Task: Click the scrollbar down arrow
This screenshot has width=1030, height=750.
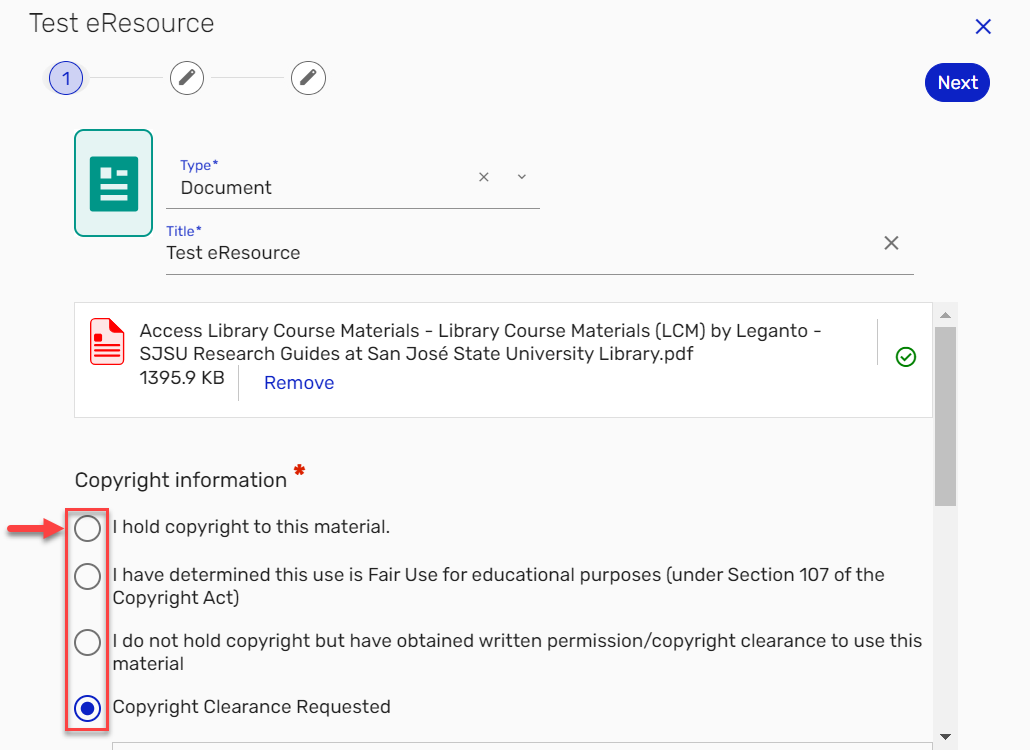Action: pos(945,736)
